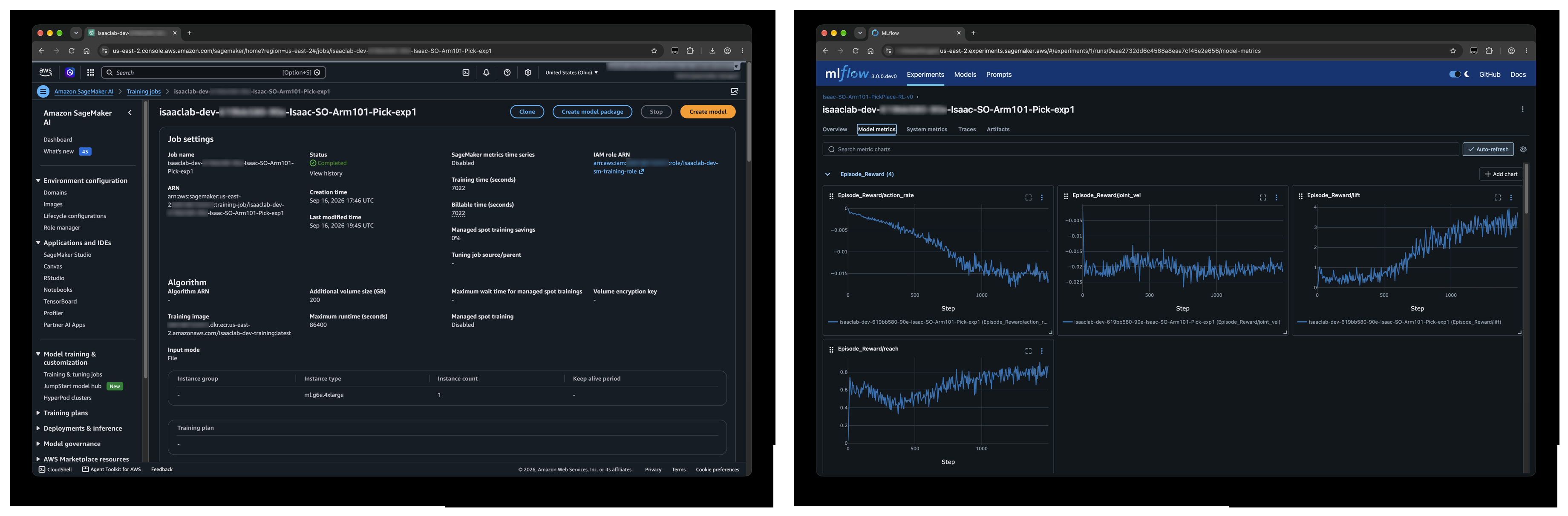Image resolution: width=1568 pixels, height=516 pixels.
Task: Switch to the Artifacts tab
Action: [x=997, y=129]
